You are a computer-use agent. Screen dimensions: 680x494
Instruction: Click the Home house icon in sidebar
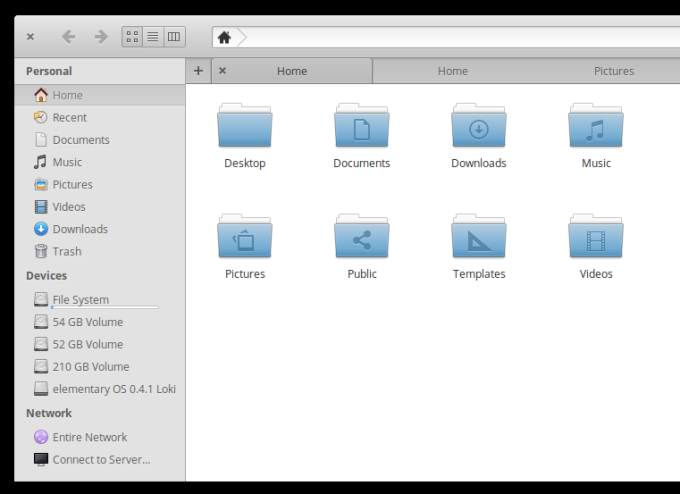(41, 95)
